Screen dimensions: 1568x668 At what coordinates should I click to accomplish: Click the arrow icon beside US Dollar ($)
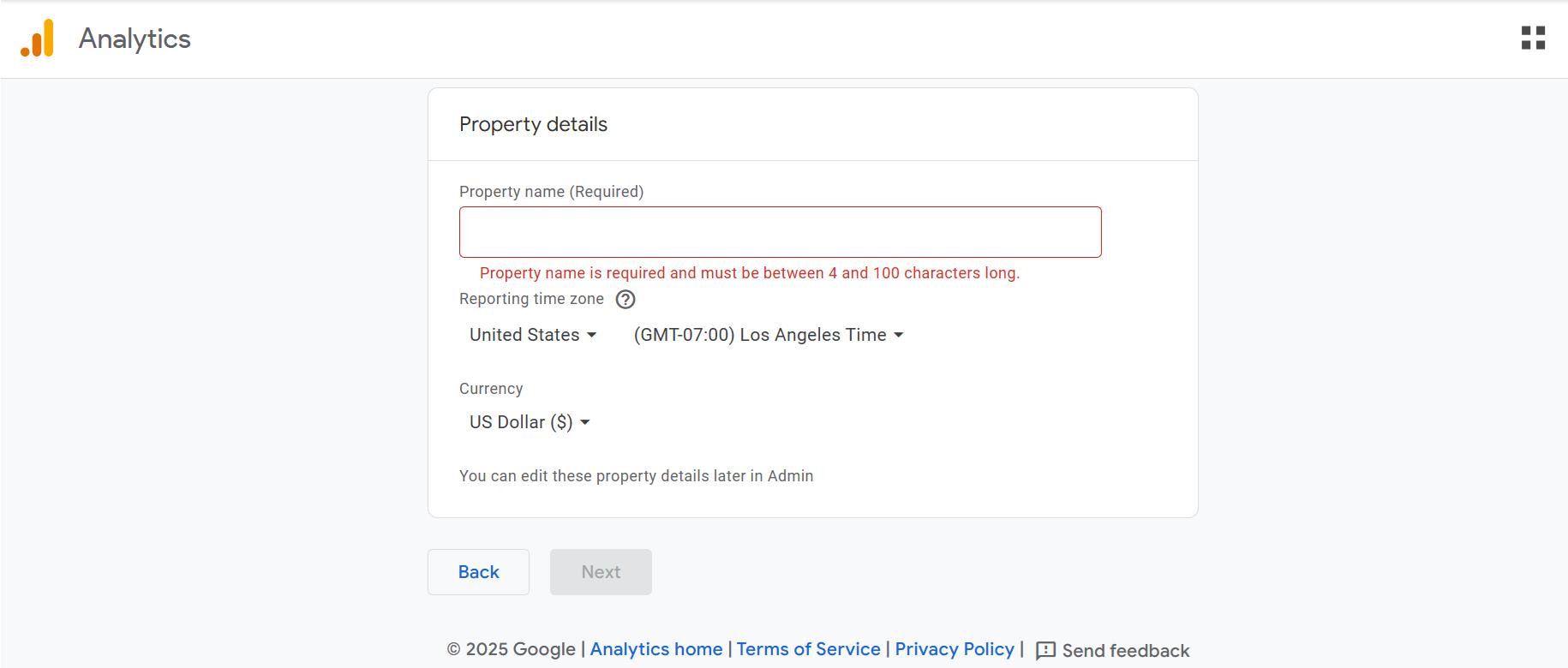pyautogui.click(x=584, y=422)
